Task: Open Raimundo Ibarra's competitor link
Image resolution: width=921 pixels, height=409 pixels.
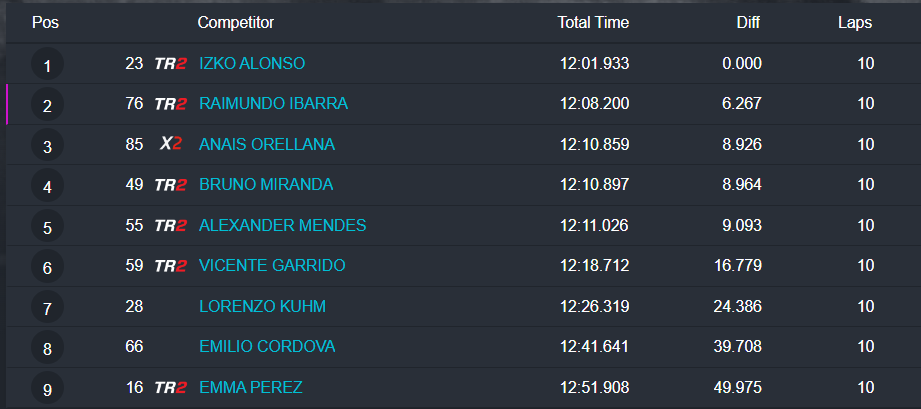Action: point(273,104)
